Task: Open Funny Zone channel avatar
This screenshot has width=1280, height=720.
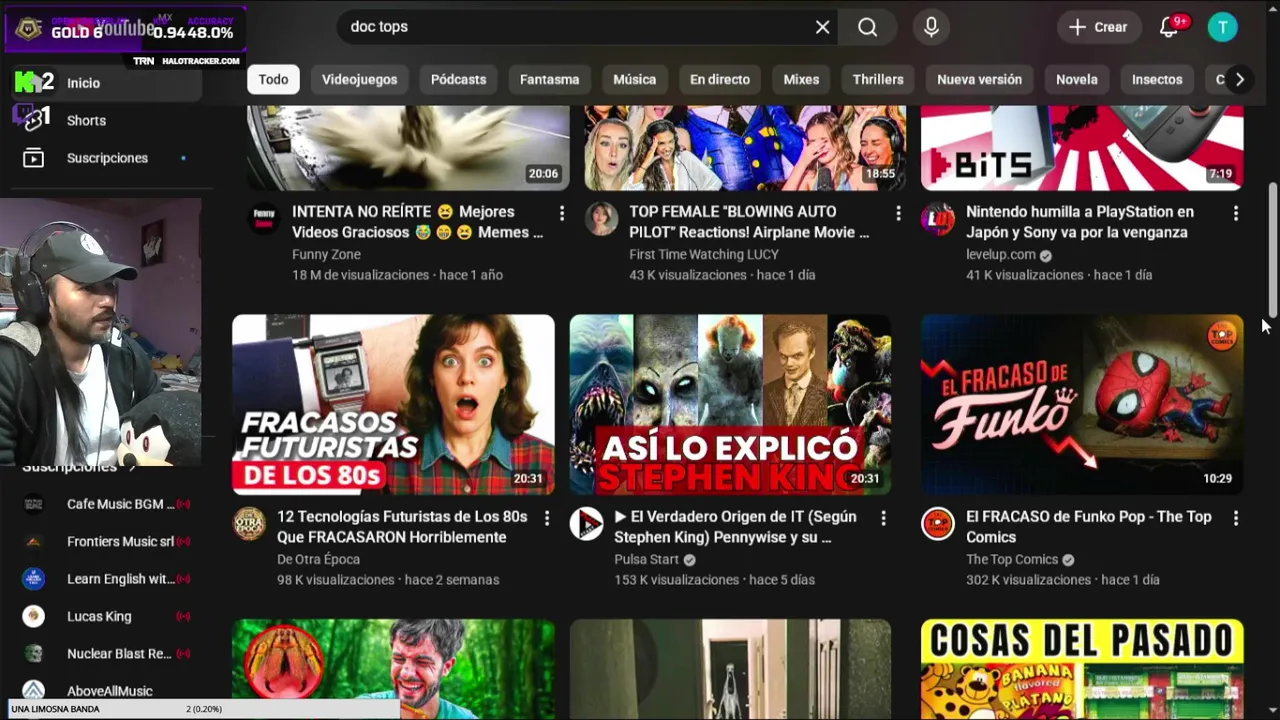Action: click(x=264, y=218)
